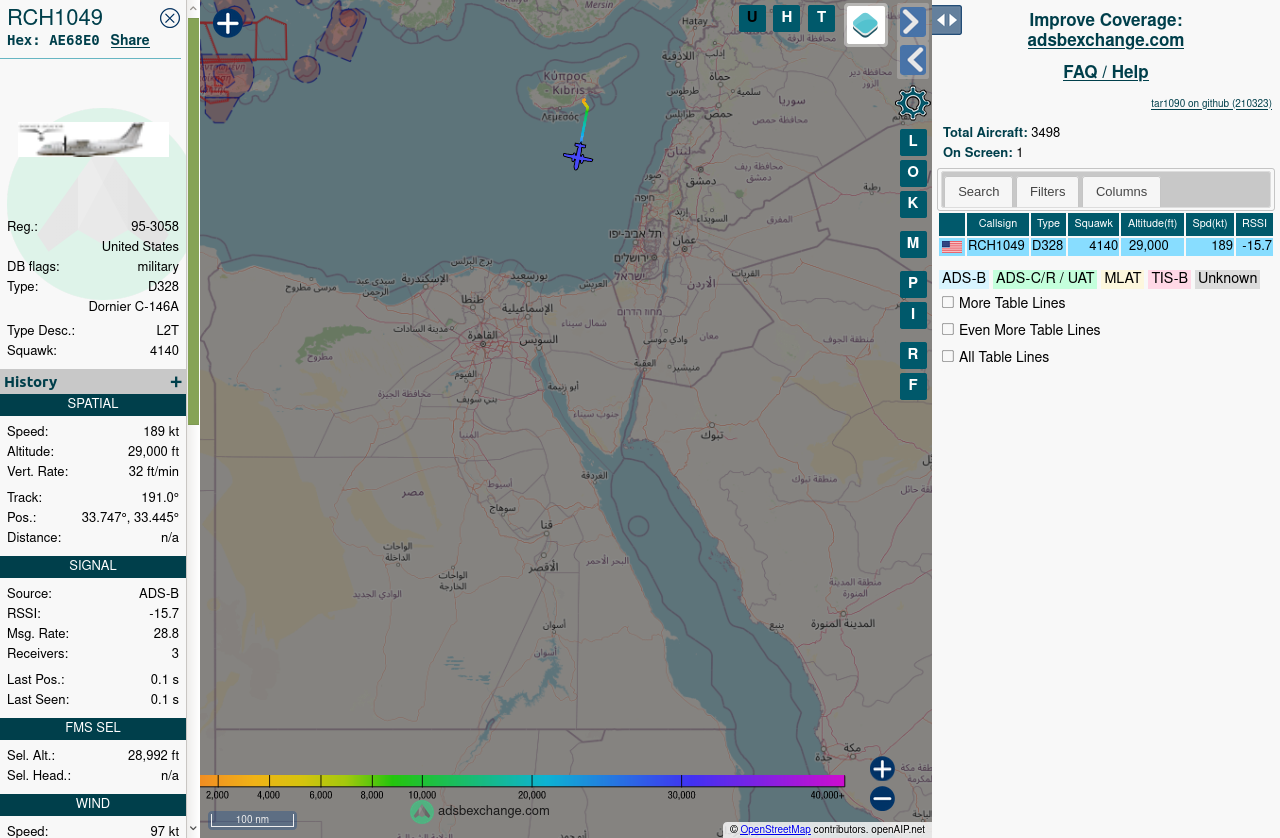Select the RCH1049 table row callsign
Viewport: 1280px width, 838px height.
tap(997, 246)
